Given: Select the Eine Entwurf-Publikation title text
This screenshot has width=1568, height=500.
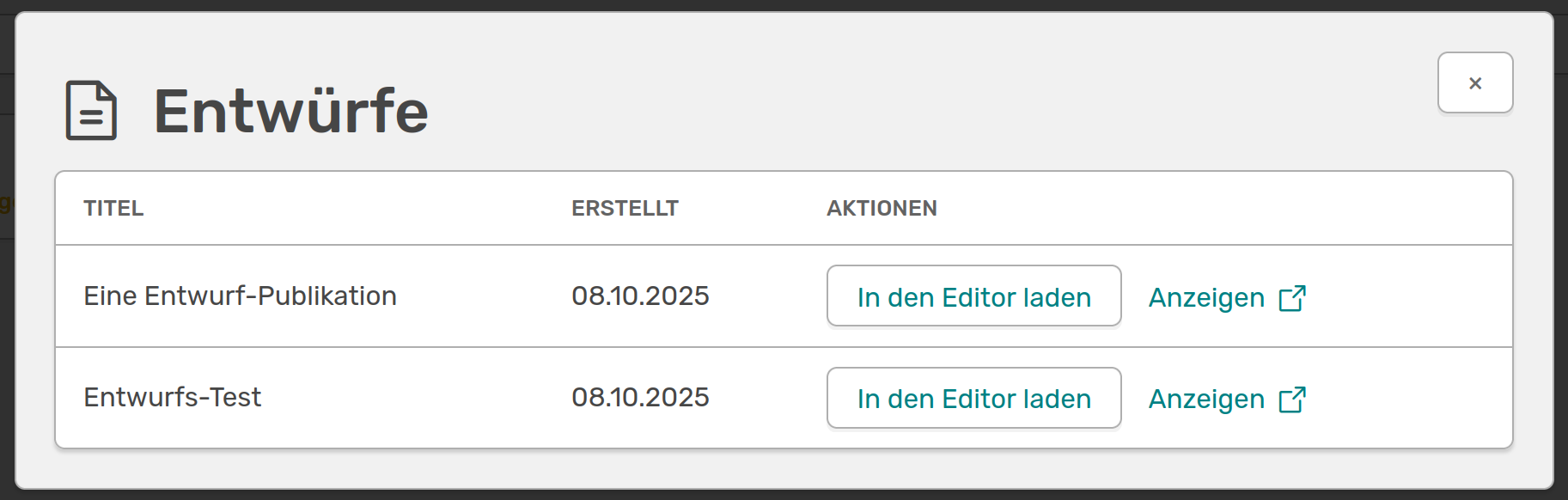Looking at the screenshot, I should click(240, 296).
